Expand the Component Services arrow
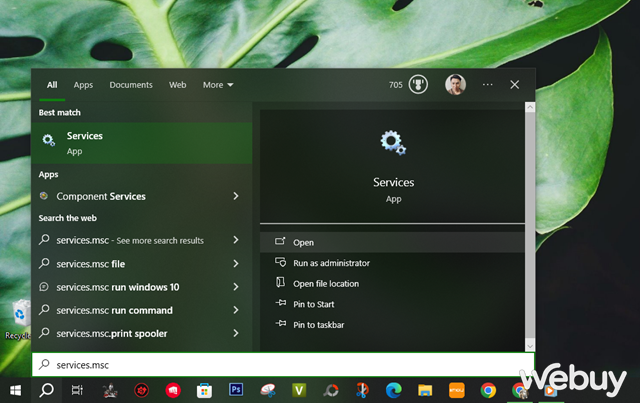The image size is (640, 403). [x=236, y=196]
